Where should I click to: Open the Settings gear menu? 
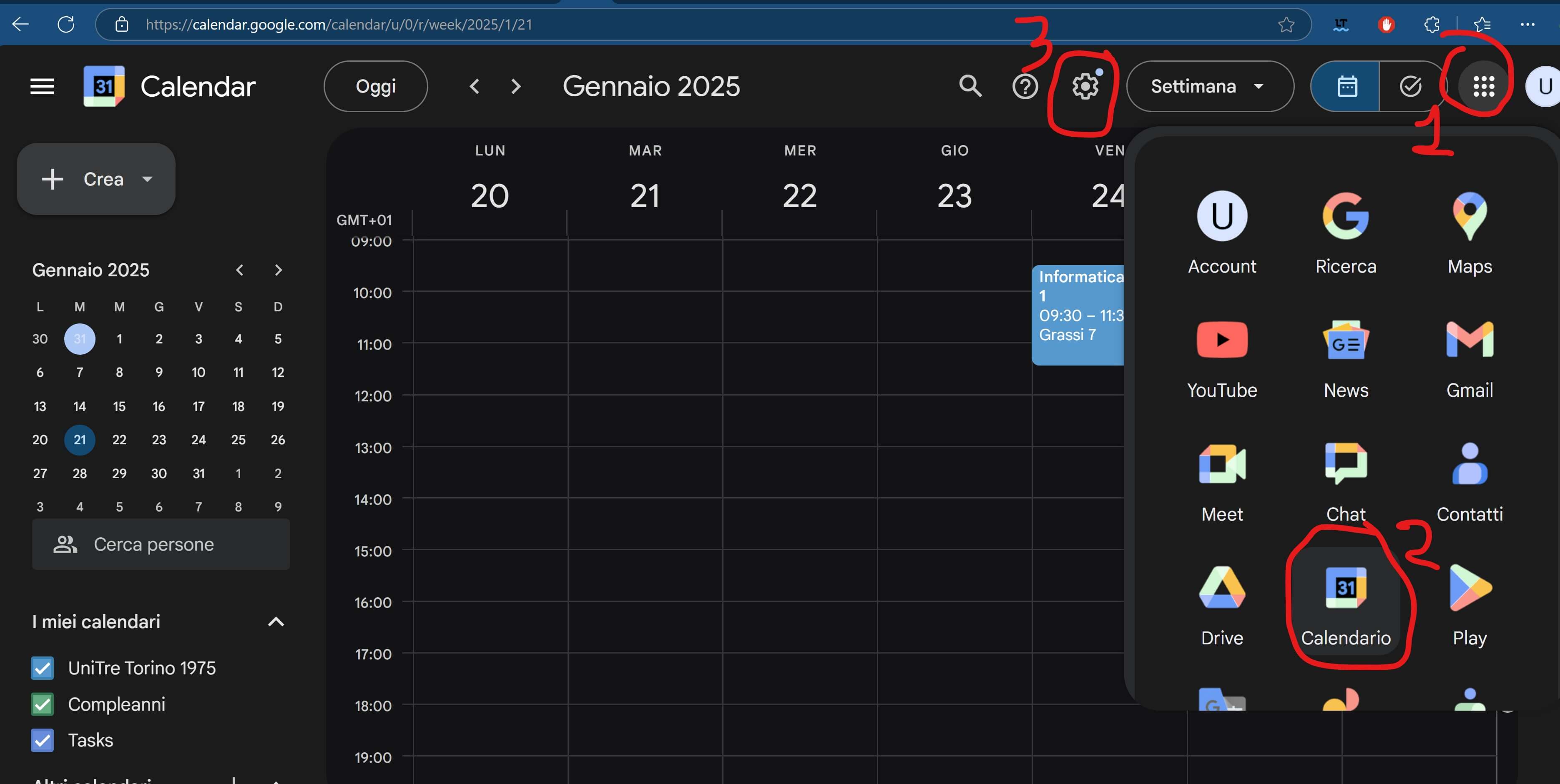click(x=1085, y=86)
